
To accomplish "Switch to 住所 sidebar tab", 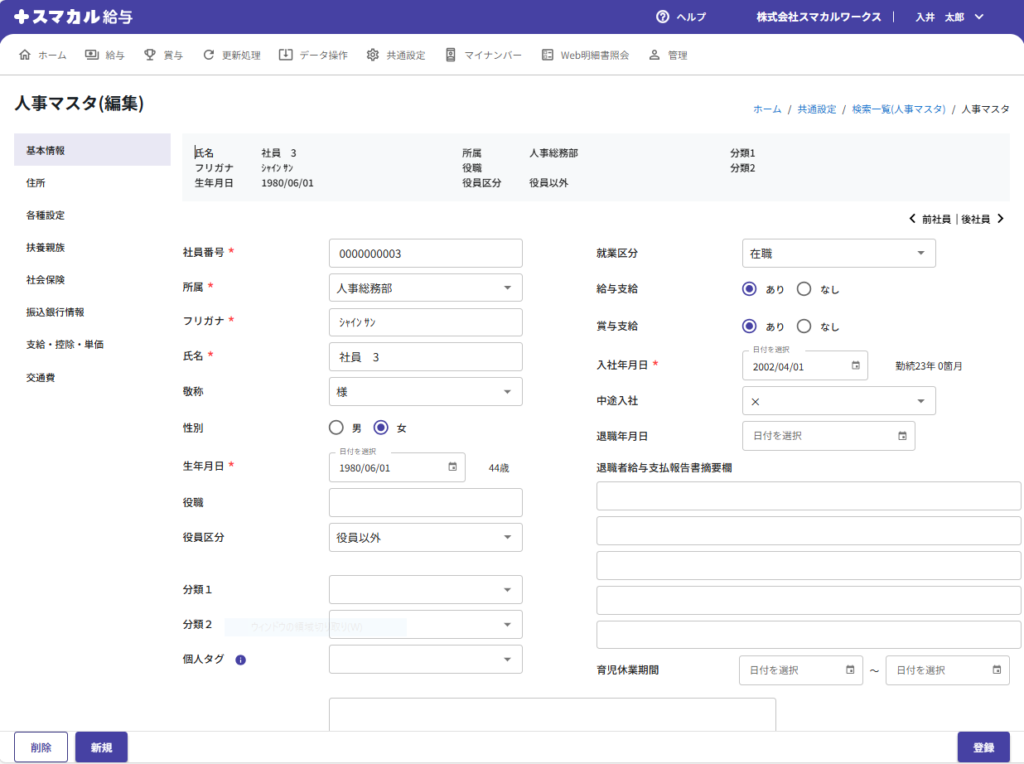I will click(x=36, y=183).
